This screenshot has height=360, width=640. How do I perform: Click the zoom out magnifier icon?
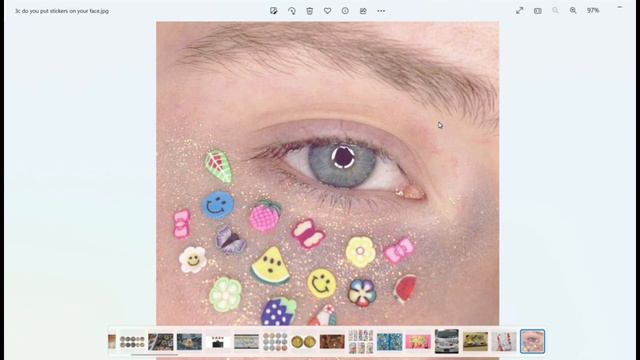pos(555,11)
